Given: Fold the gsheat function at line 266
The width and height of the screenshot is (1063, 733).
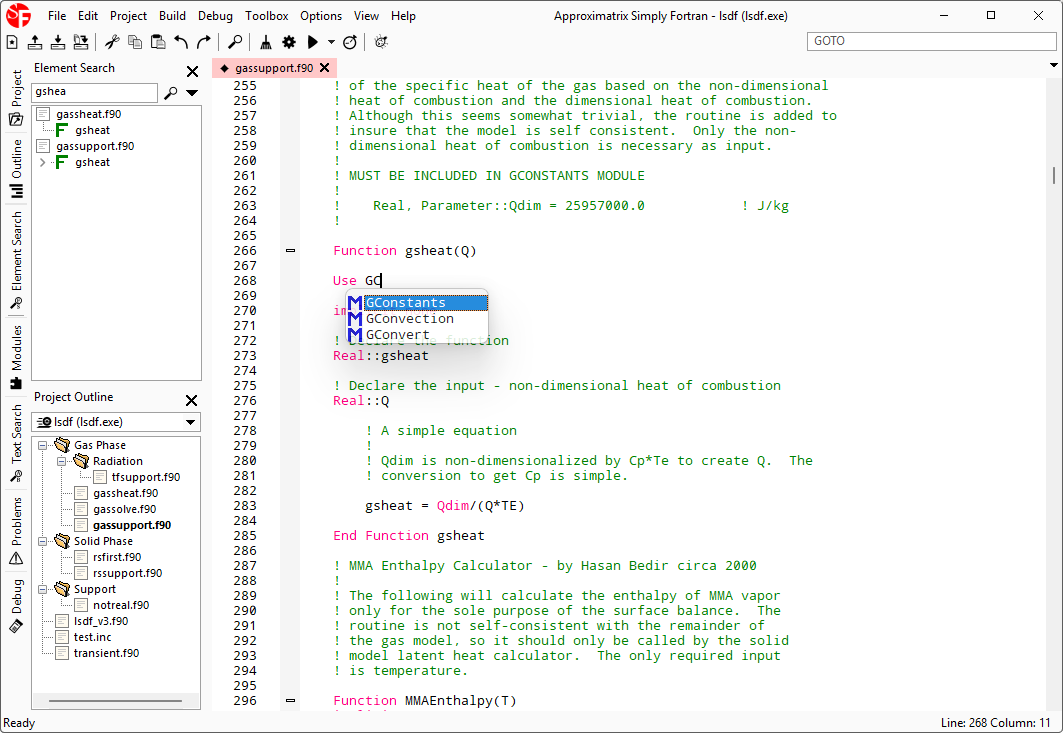Looking at the screenshot, I should click(x=290, y=251).
